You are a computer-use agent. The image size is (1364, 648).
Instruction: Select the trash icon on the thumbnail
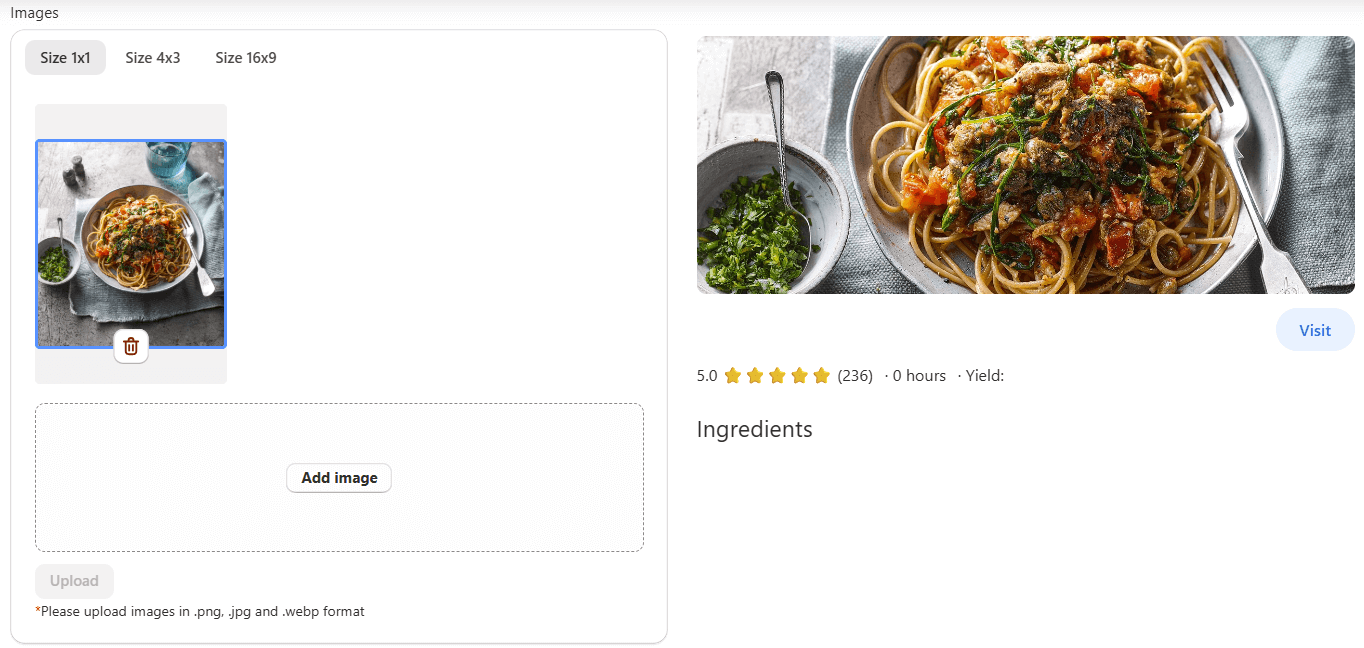pos(130,345)
